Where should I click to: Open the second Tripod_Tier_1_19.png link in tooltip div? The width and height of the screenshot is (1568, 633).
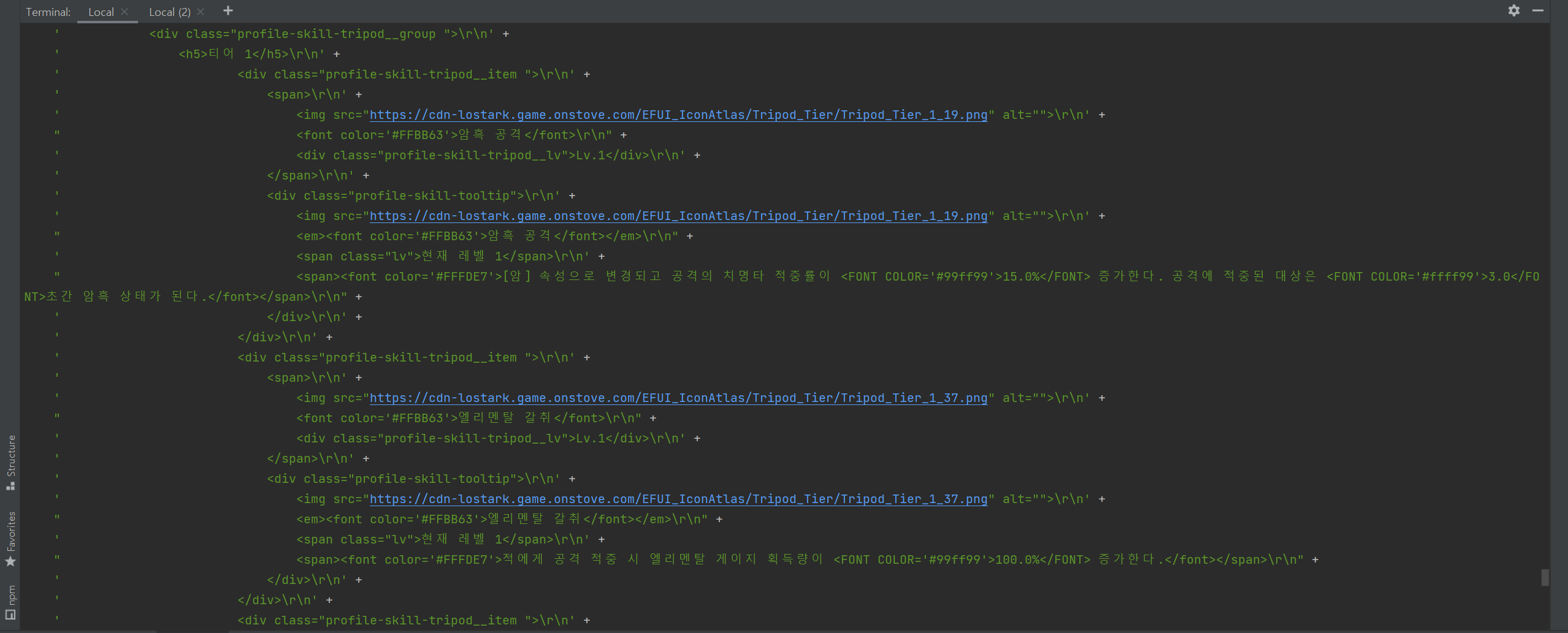678,216
